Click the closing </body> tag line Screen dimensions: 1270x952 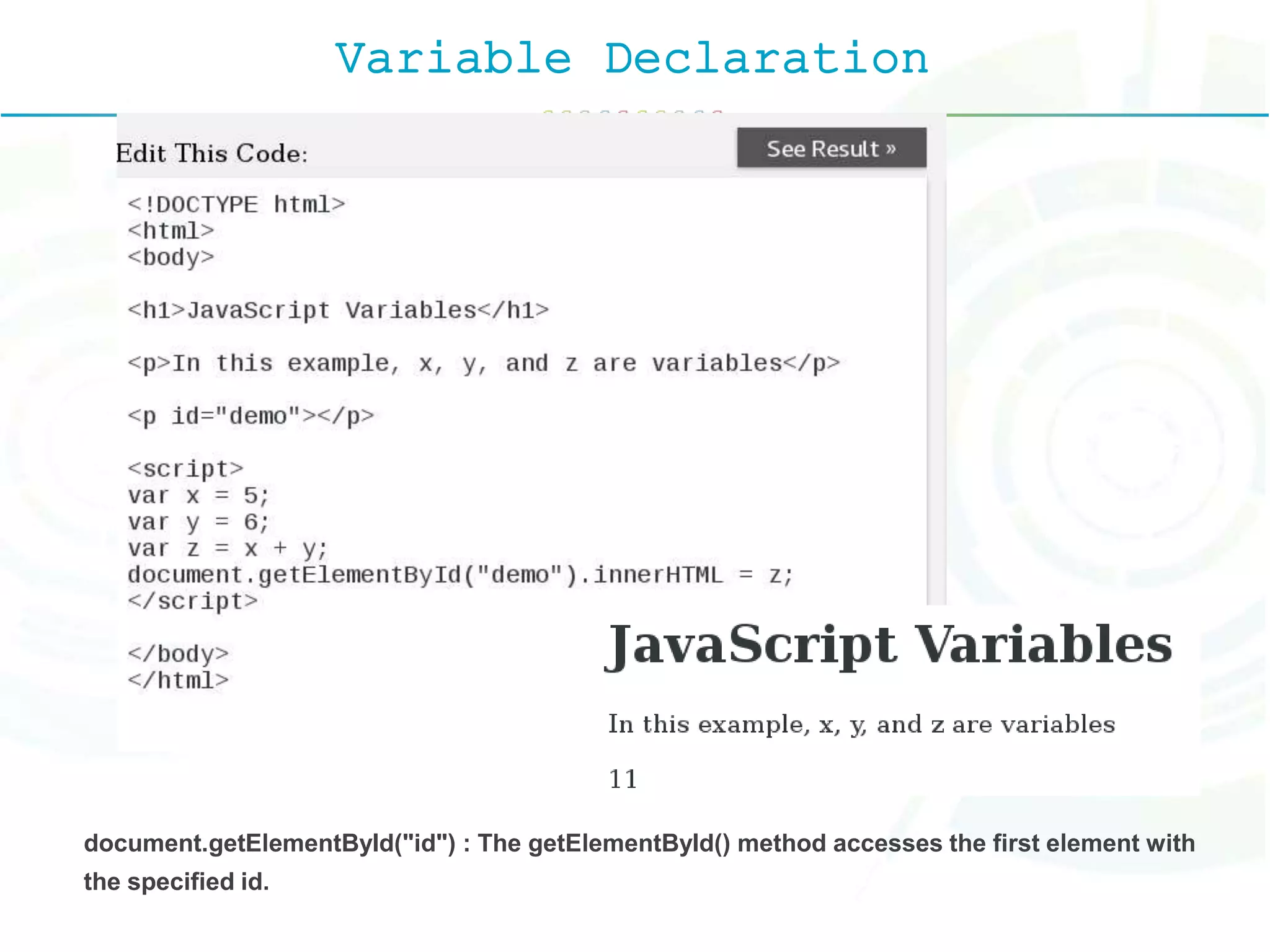[x=178, y=654]
